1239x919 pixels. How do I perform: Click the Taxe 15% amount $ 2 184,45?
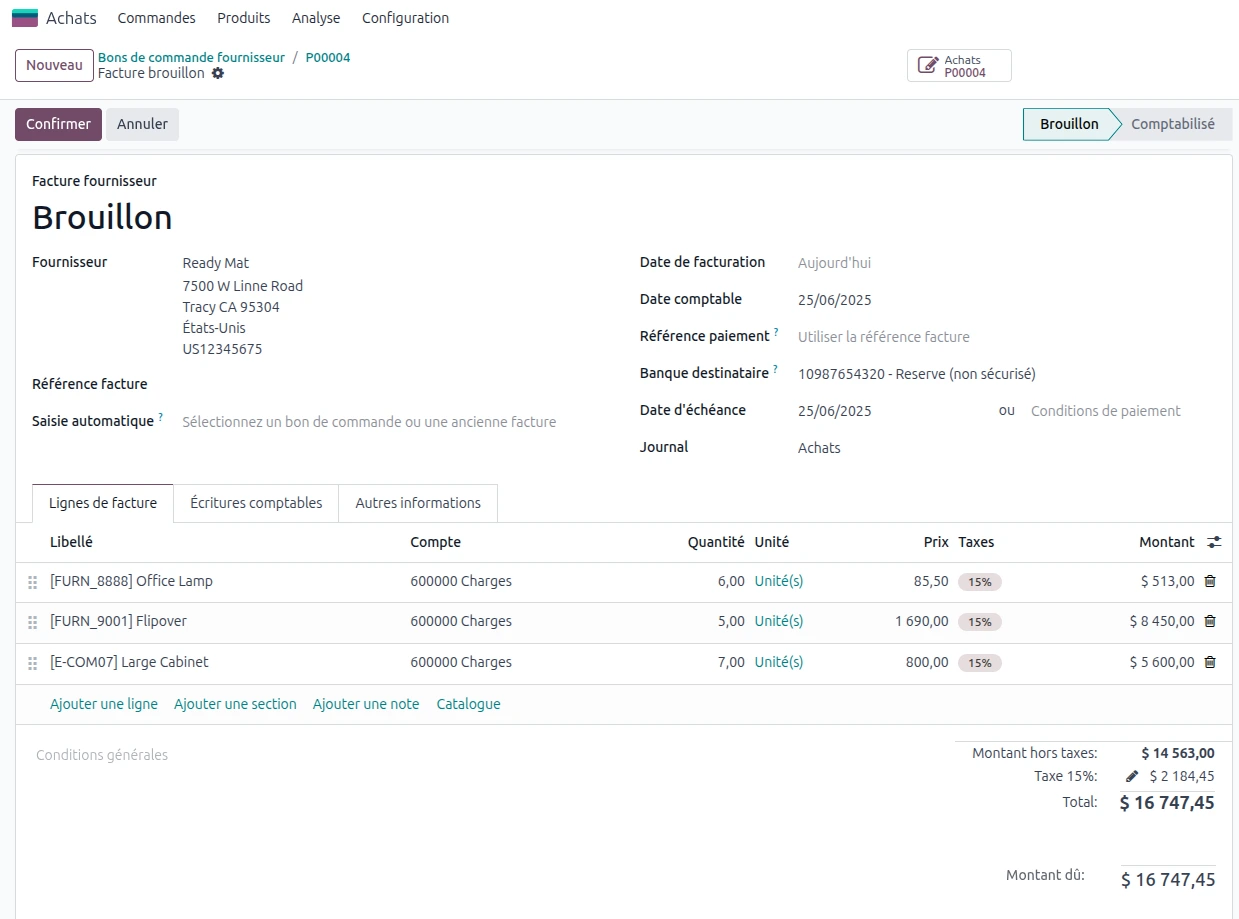pos(1182,776)
